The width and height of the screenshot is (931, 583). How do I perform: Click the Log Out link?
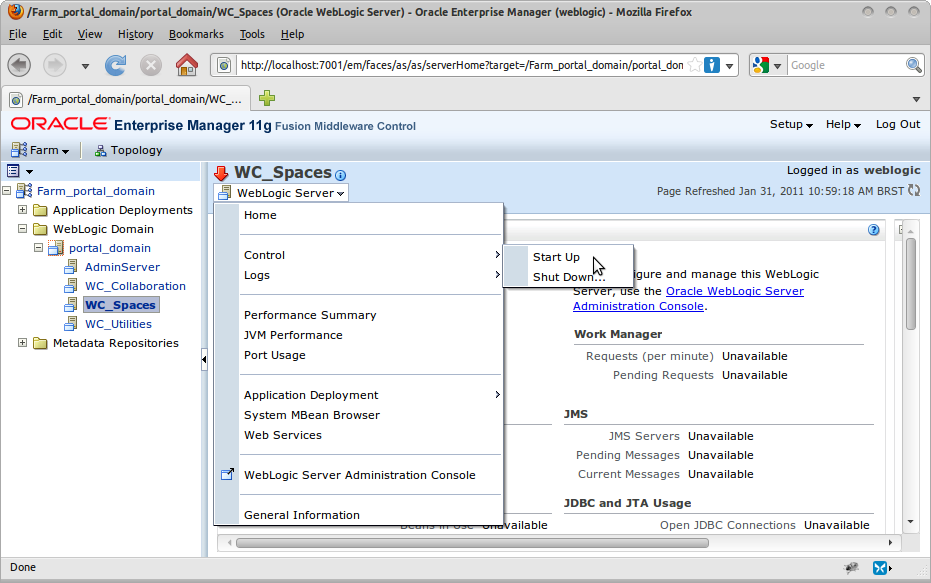click(x=898, y=124)
